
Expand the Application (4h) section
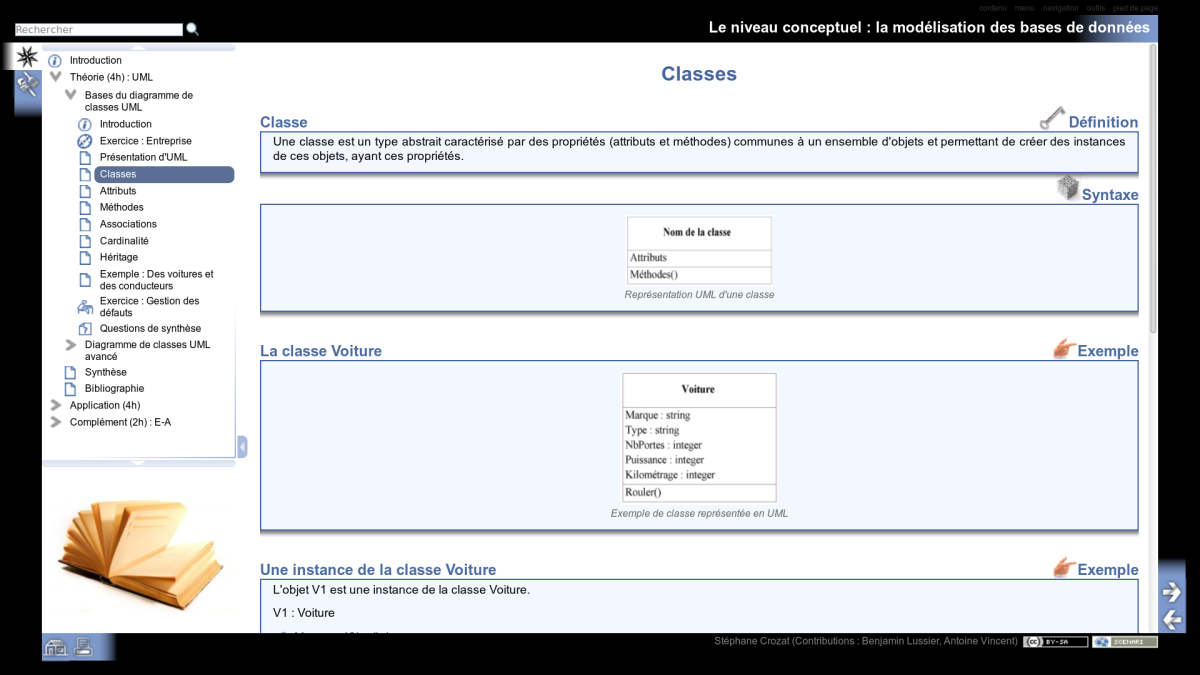(56, 405)
